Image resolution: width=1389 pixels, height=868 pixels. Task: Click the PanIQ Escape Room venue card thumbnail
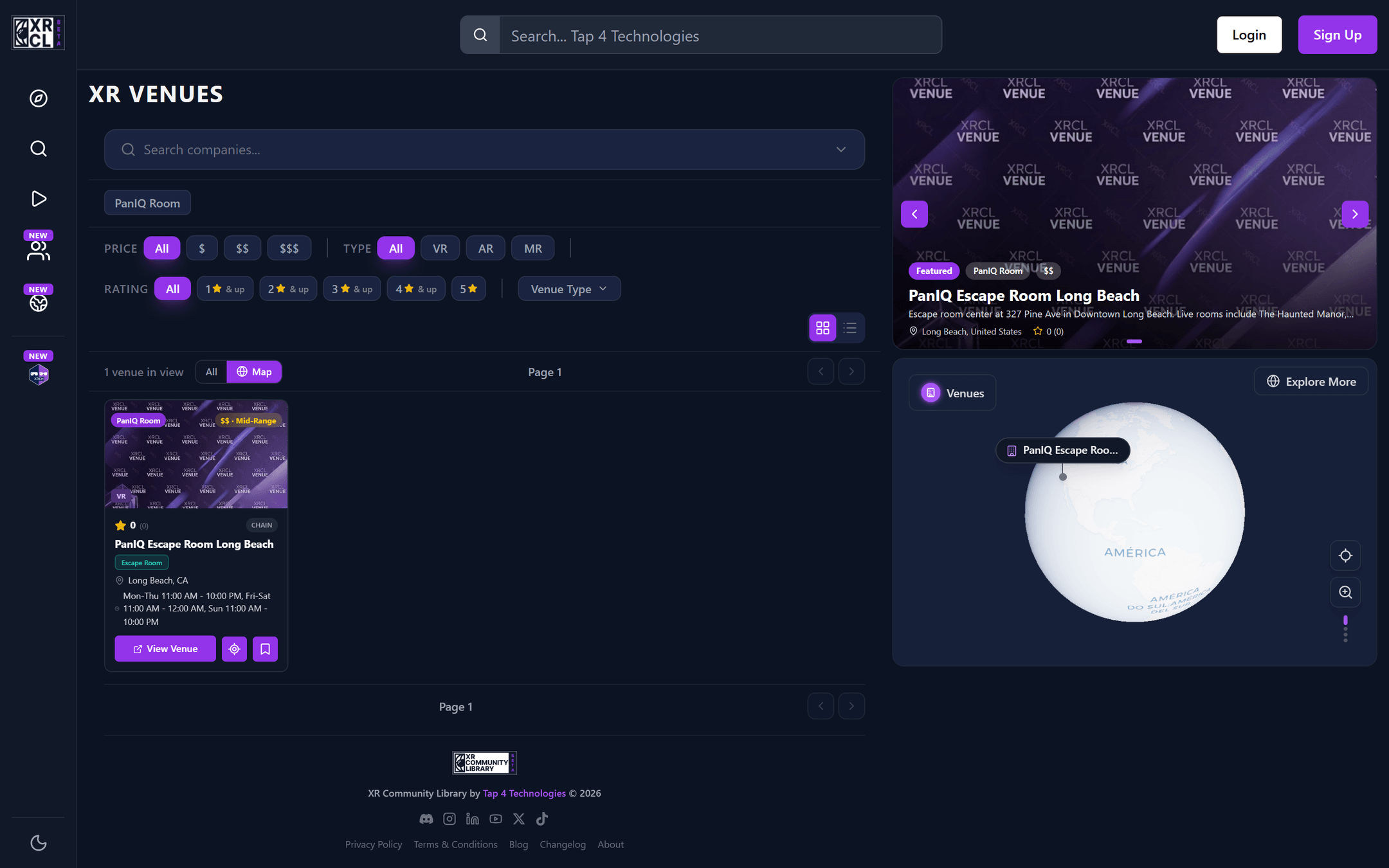[196, 454]
